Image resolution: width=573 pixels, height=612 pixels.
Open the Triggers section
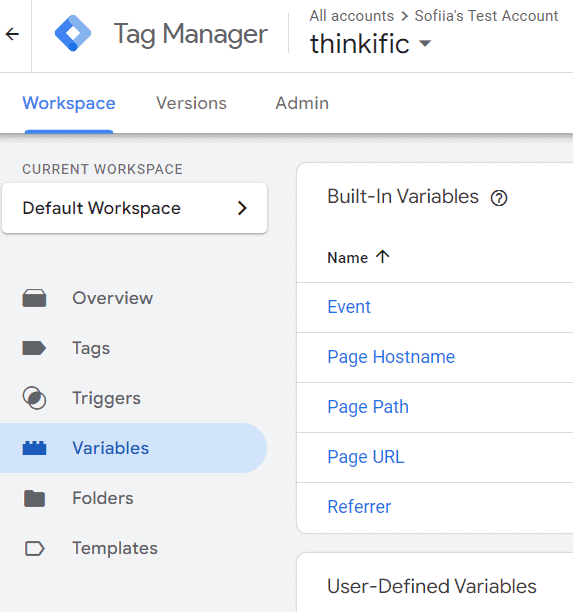click(106, 398)
